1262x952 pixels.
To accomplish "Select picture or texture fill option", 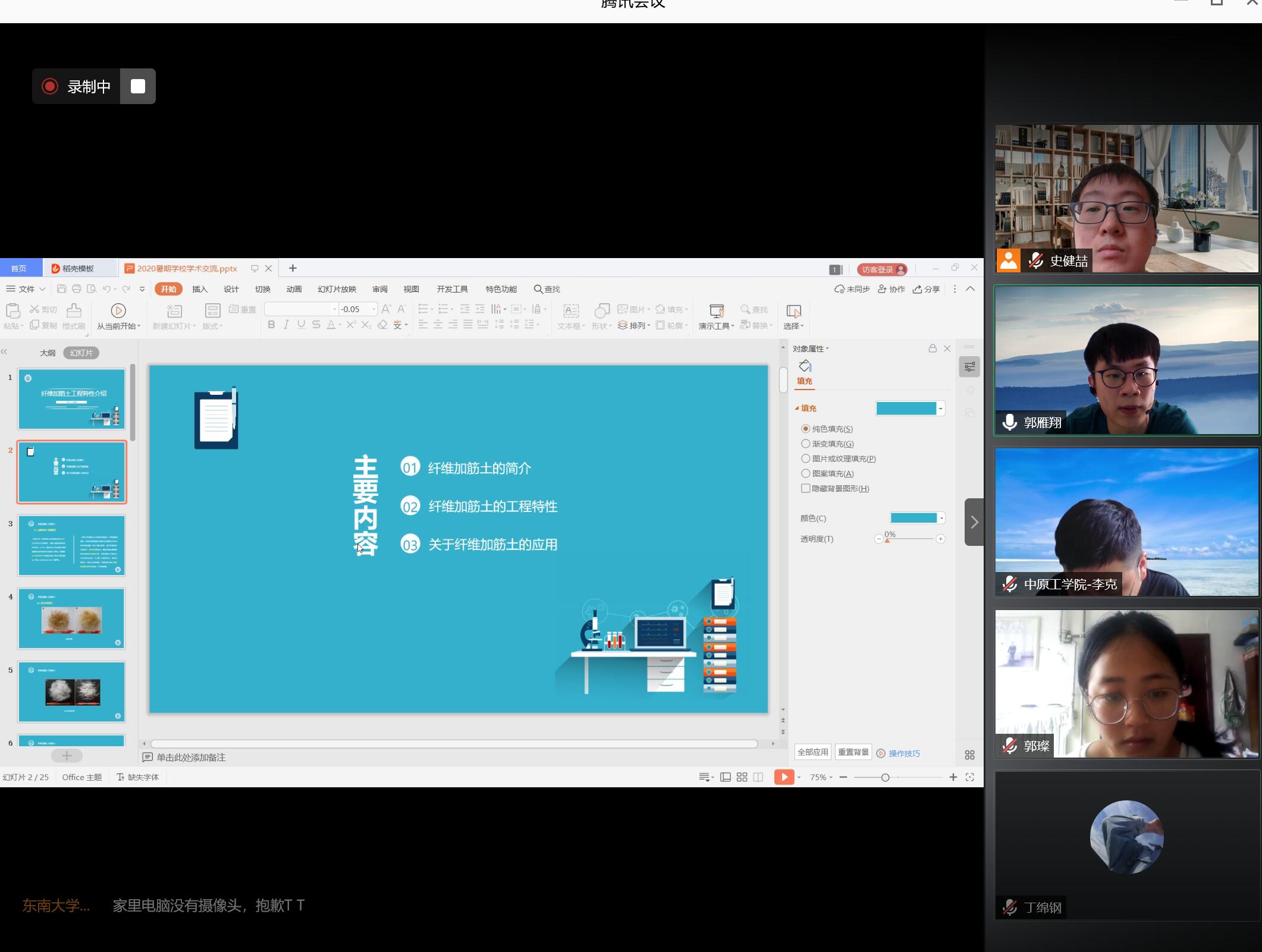I will click(x=806, y=458).
